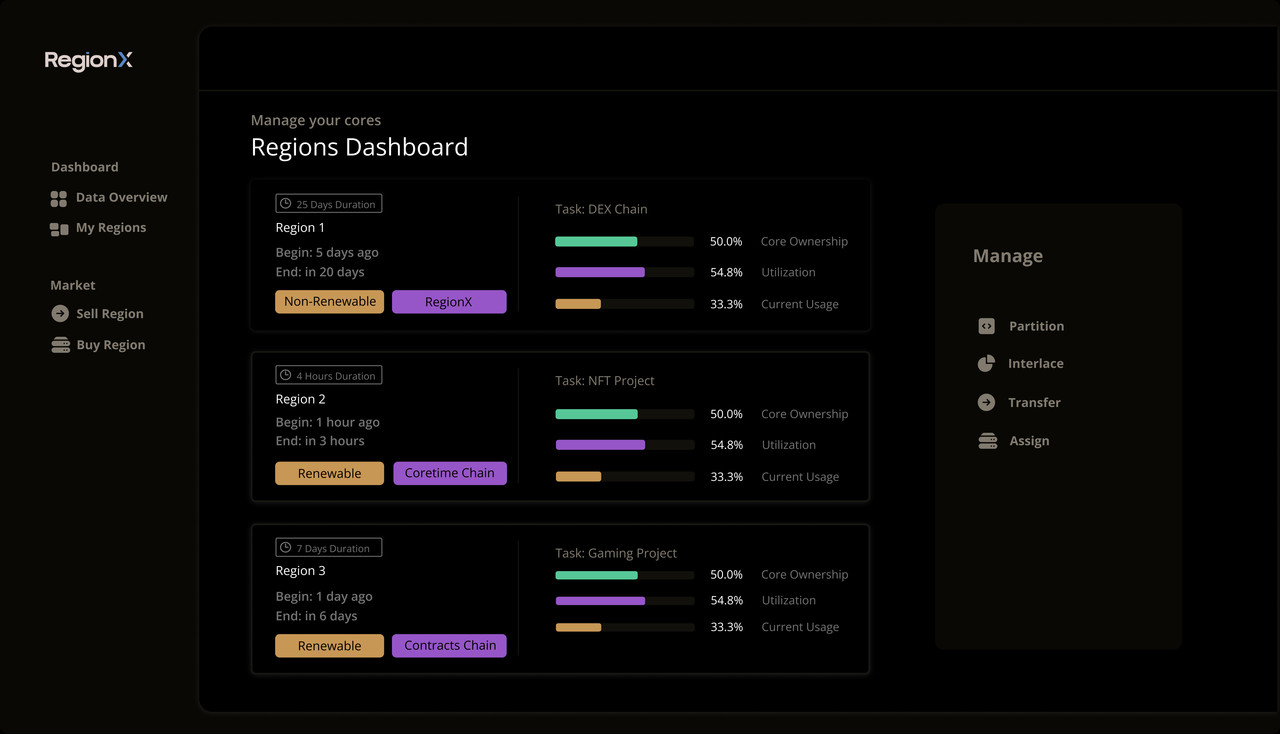The image size is (1280, 734).
Task: Click 33.3% value in Gaming Project card
Action: (726, 627)
